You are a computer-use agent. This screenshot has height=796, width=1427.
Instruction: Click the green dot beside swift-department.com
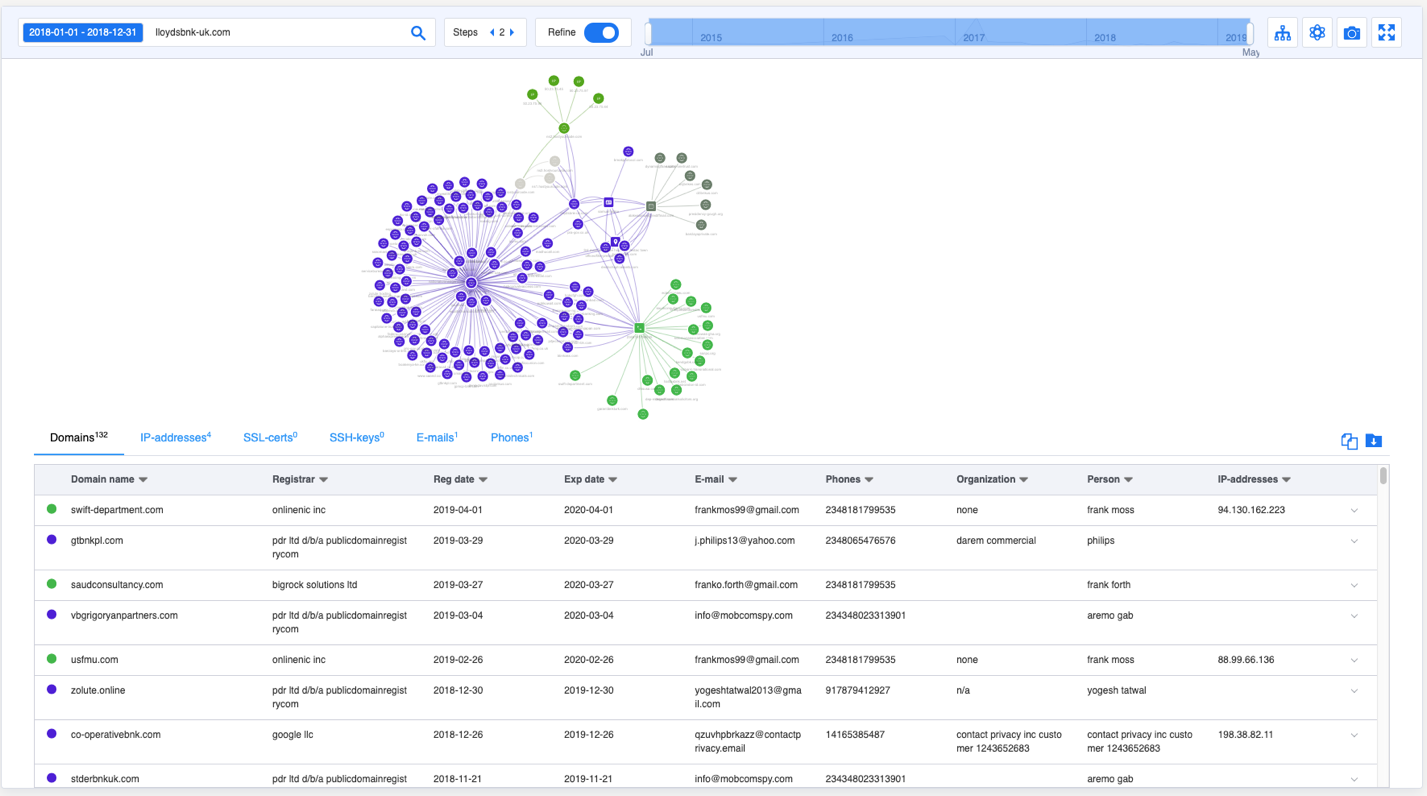coord(52,509)
